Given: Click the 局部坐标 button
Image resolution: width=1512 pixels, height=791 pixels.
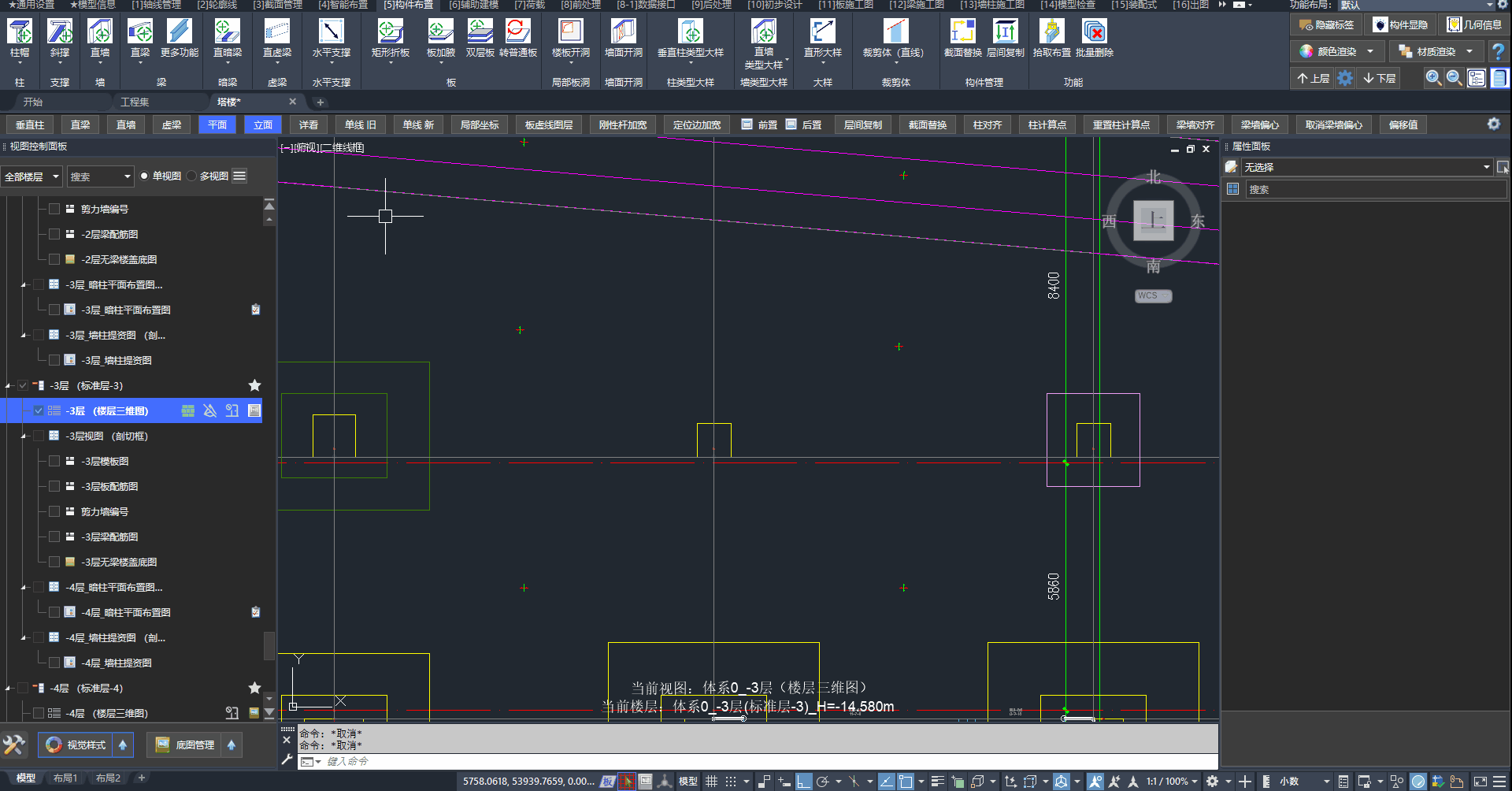Looking at the screenshot, I should coord(479,124).
